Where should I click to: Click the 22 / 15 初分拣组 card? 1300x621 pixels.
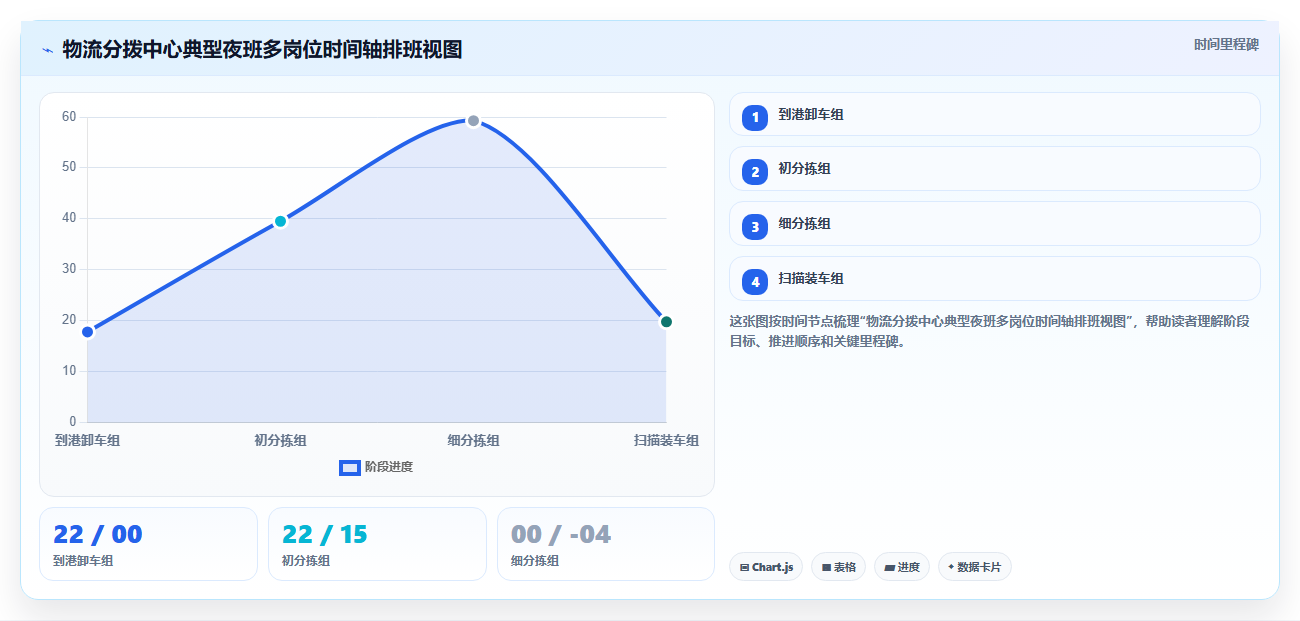coord(377,544)
